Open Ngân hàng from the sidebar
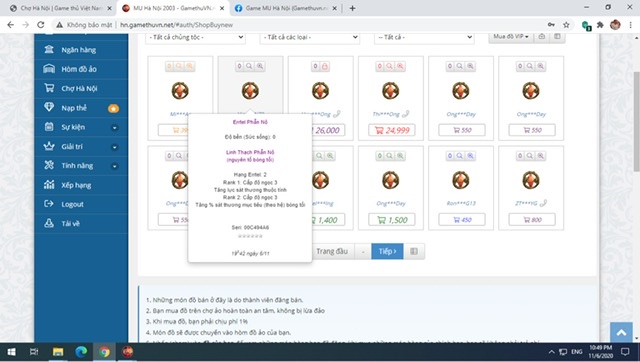The height and width of the screenshot is (362, 640). tap(81, 50)
